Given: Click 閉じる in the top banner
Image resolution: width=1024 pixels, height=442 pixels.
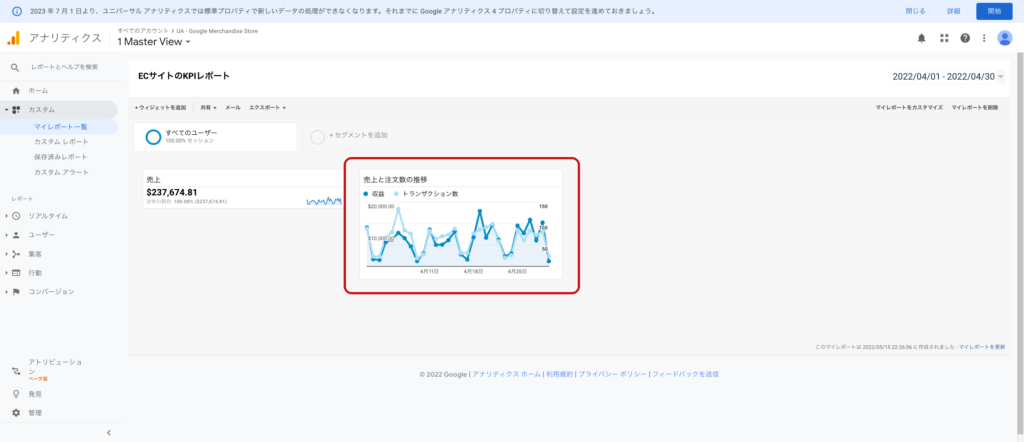Looking at the screenshot, I should 915,11.
